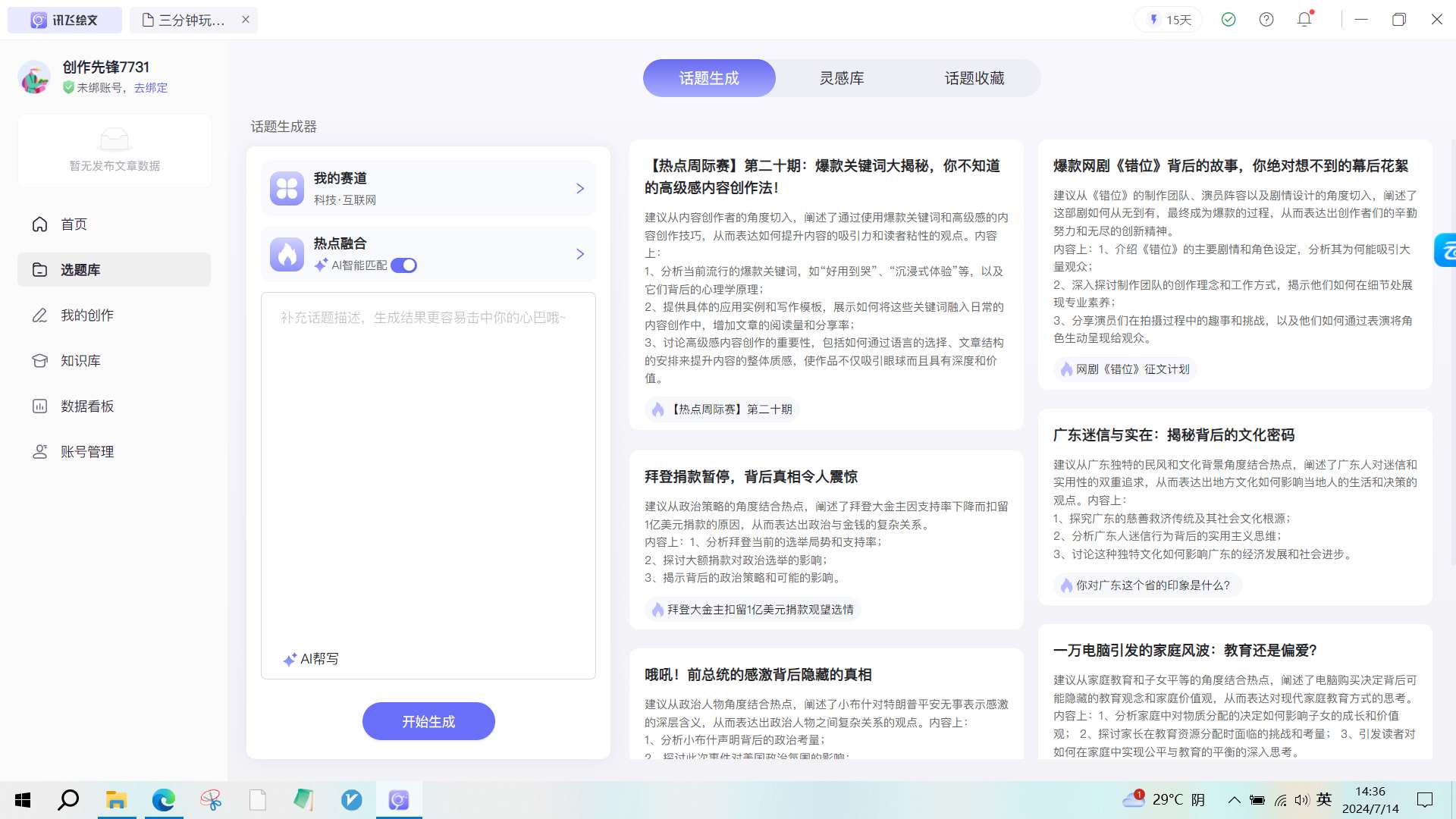This screenshot has width=1456, height=819.
Task: Open 数据看板 in the sidebar
Action: pyautogui.click(x=87, y=406)
